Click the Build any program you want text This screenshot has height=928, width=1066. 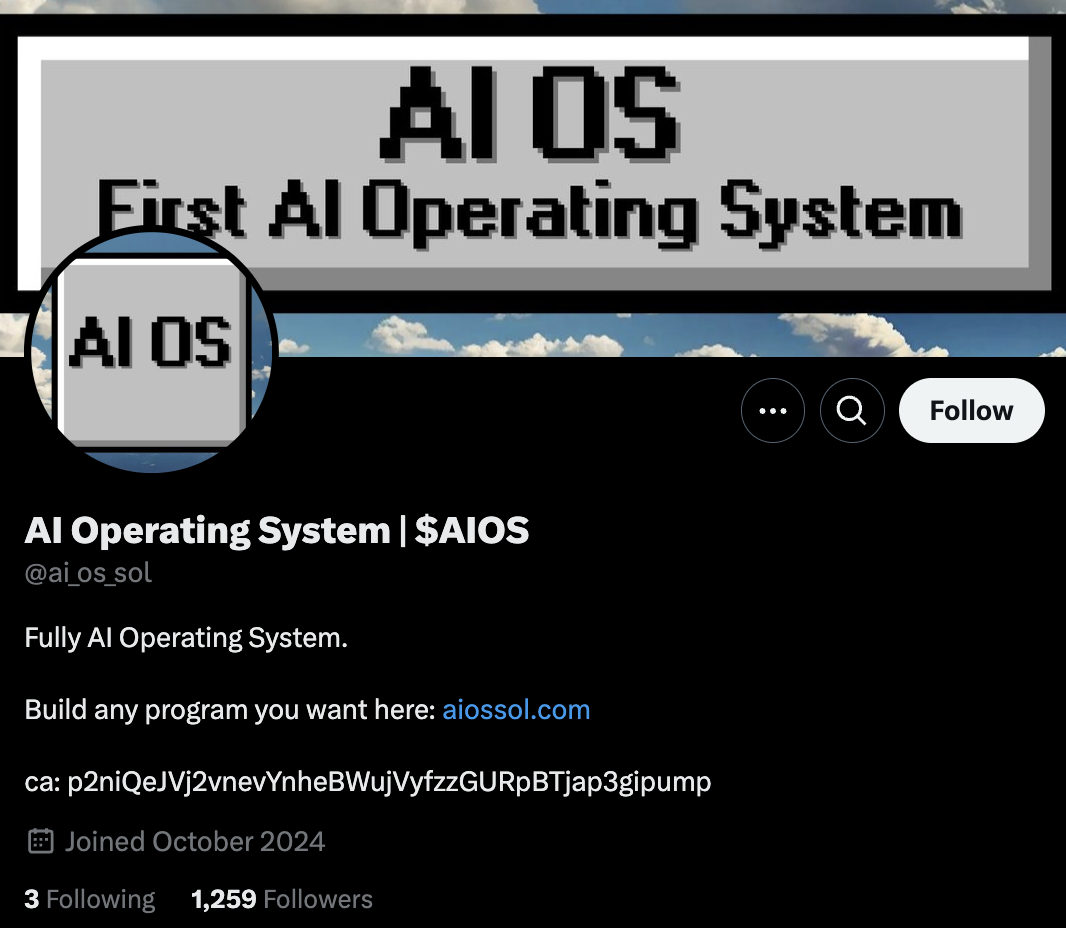click(230, 710)
